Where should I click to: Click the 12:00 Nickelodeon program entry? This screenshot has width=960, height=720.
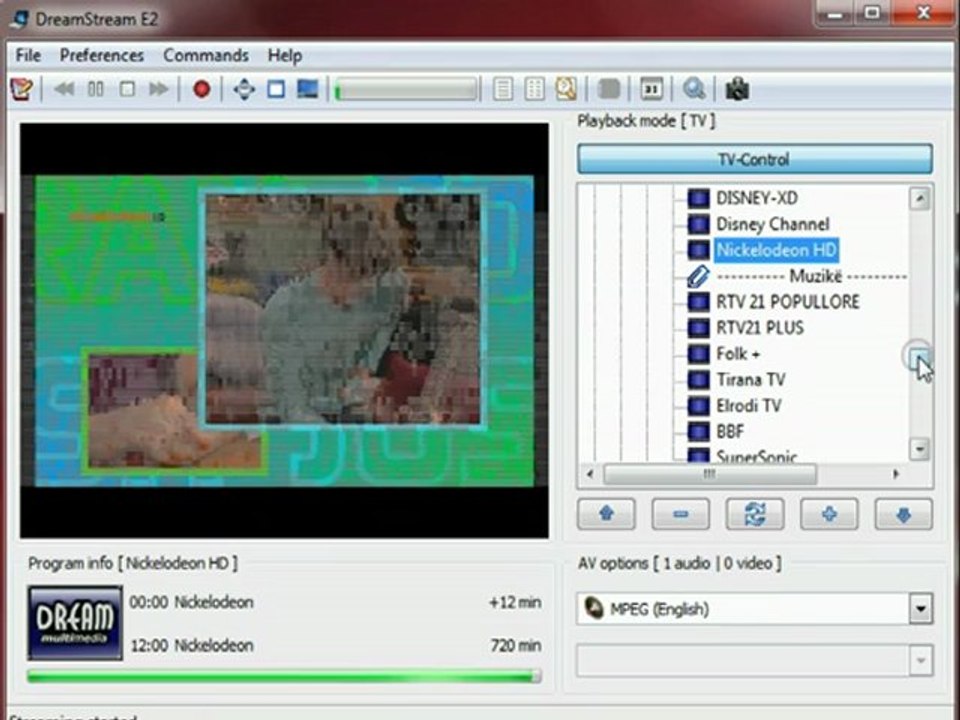pos(192,645)
